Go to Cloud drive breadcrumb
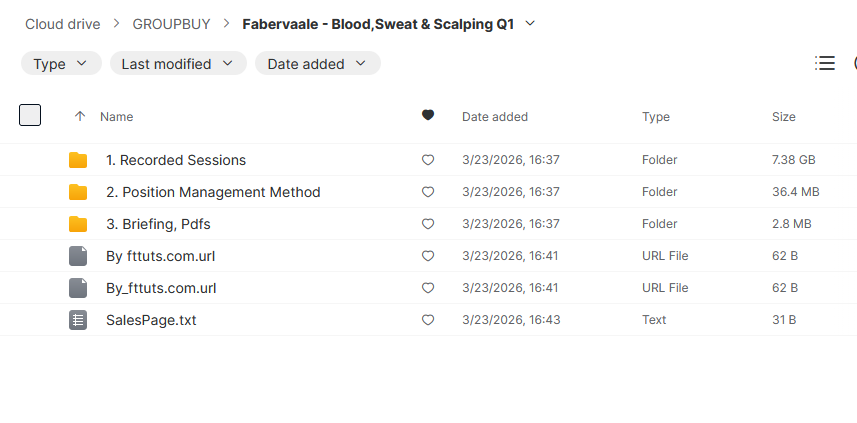Image resolution: width=857 pixels, height=423 pixels. point(66,23)
